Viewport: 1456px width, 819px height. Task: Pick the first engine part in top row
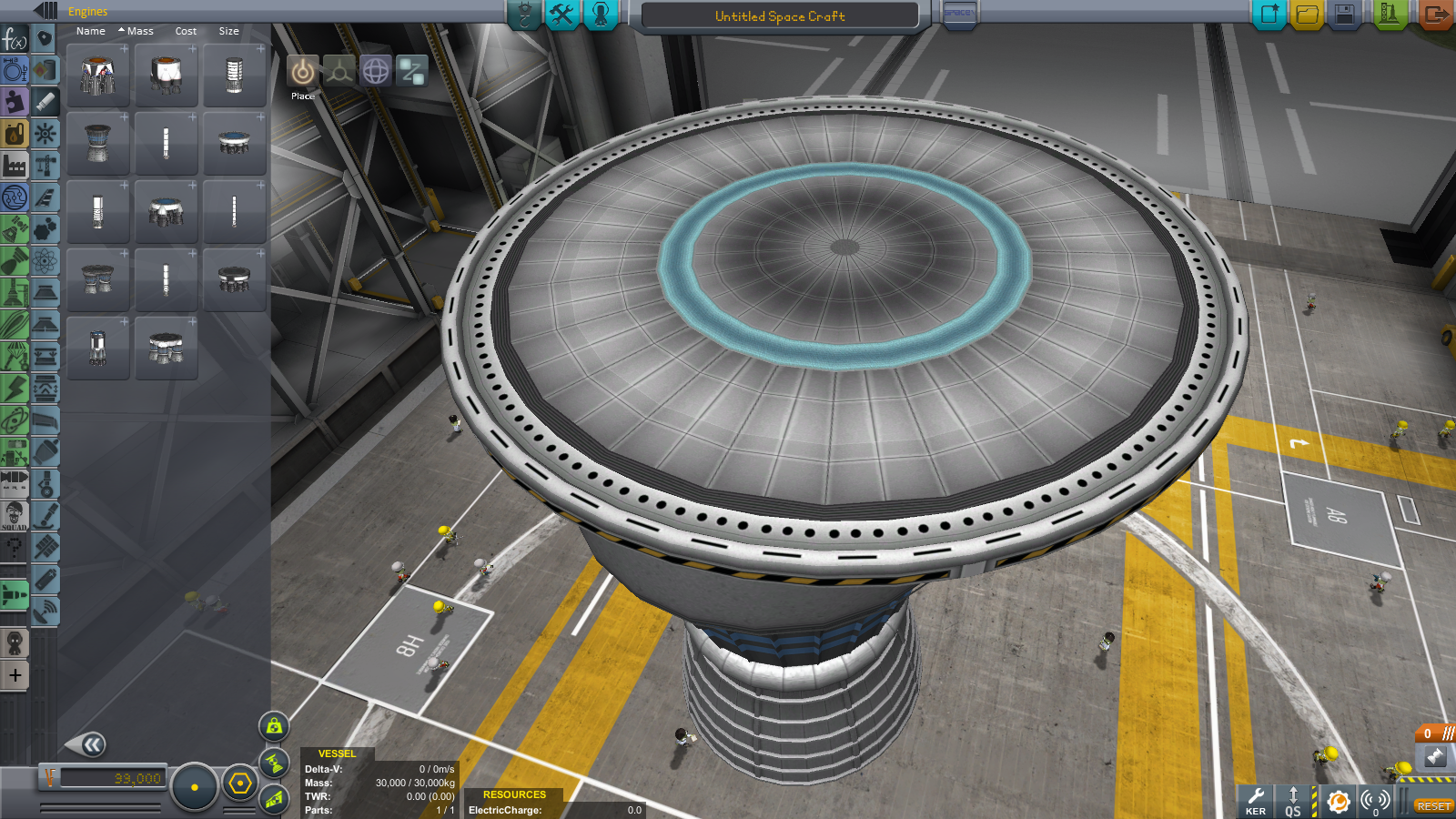click(97, 76)
